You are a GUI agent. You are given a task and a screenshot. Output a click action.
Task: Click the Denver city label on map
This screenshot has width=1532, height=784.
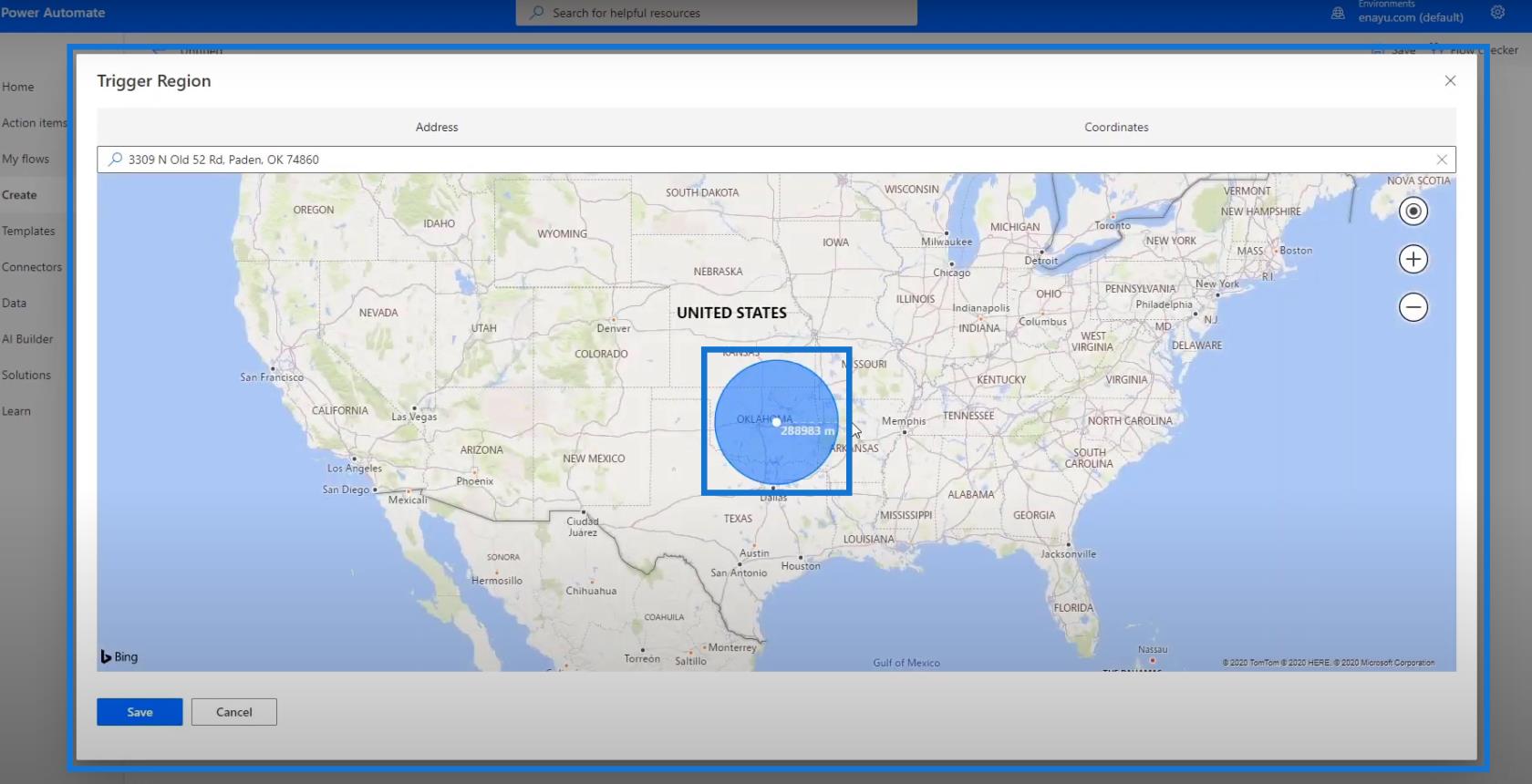[614, 328]
